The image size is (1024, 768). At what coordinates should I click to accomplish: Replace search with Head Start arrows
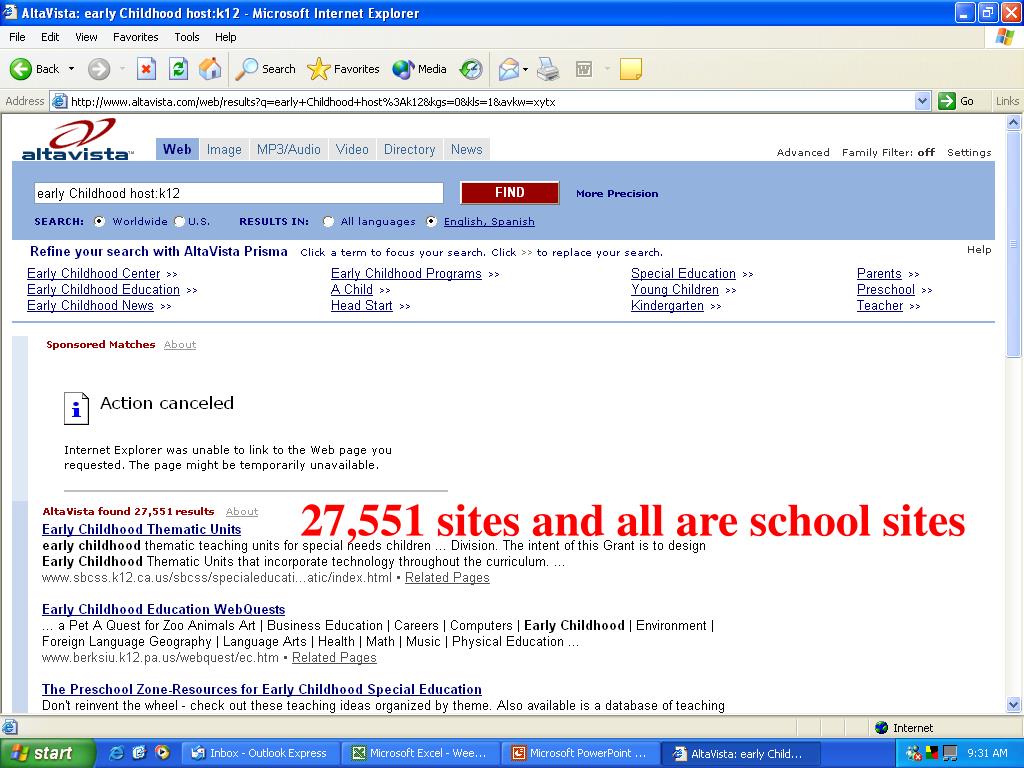pos(405,306)
